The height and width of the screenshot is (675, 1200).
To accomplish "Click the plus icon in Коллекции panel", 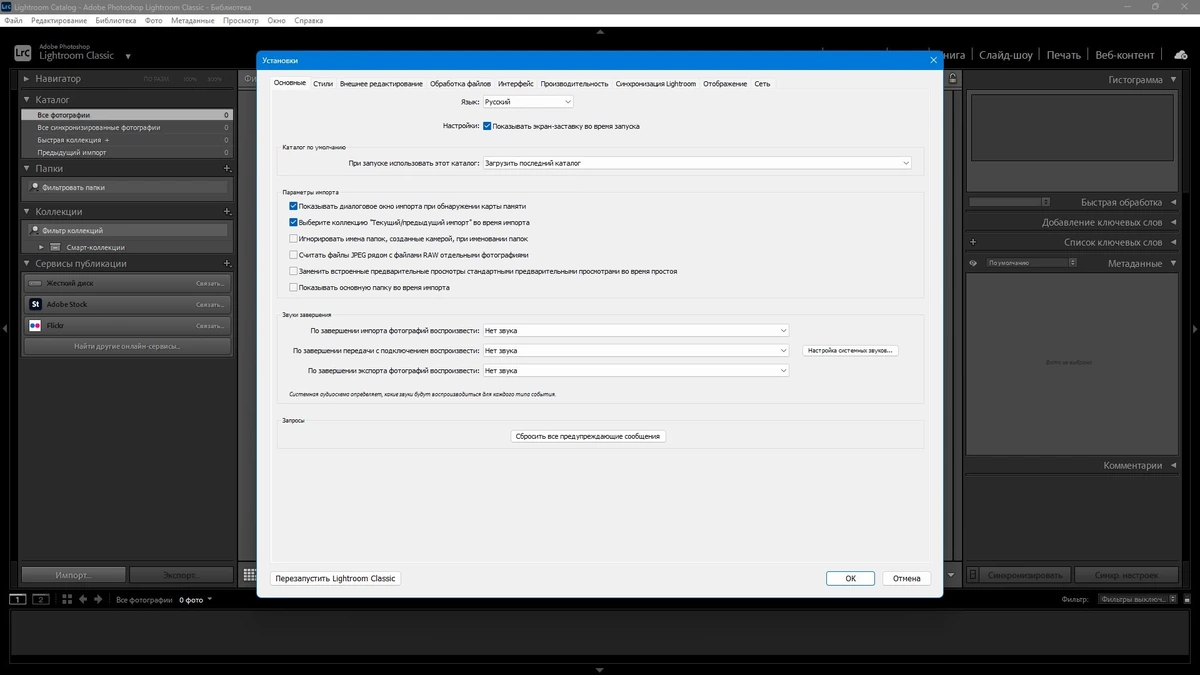I will [228, 212].
